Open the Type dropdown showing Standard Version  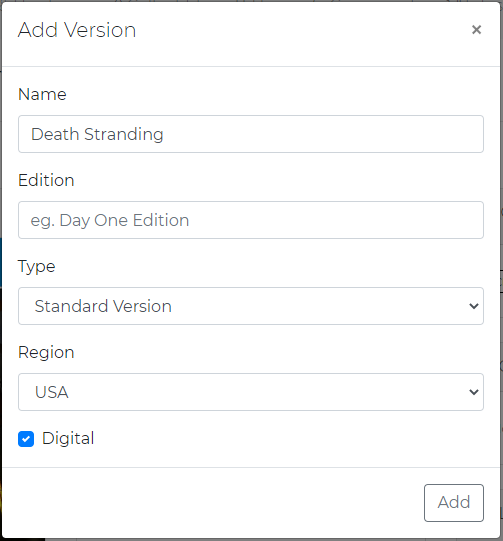point(251,306)
